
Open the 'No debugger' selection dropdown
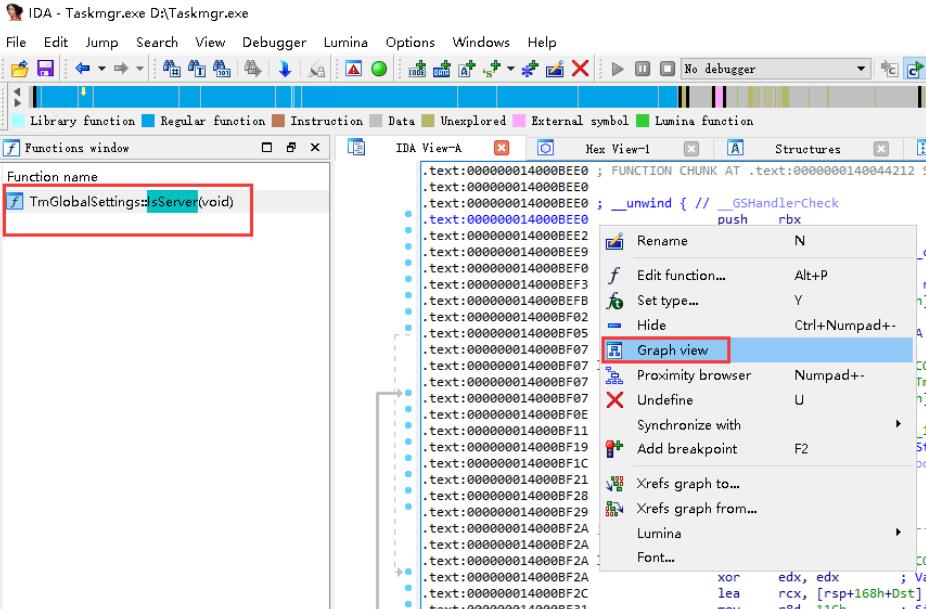pos(776,69)
